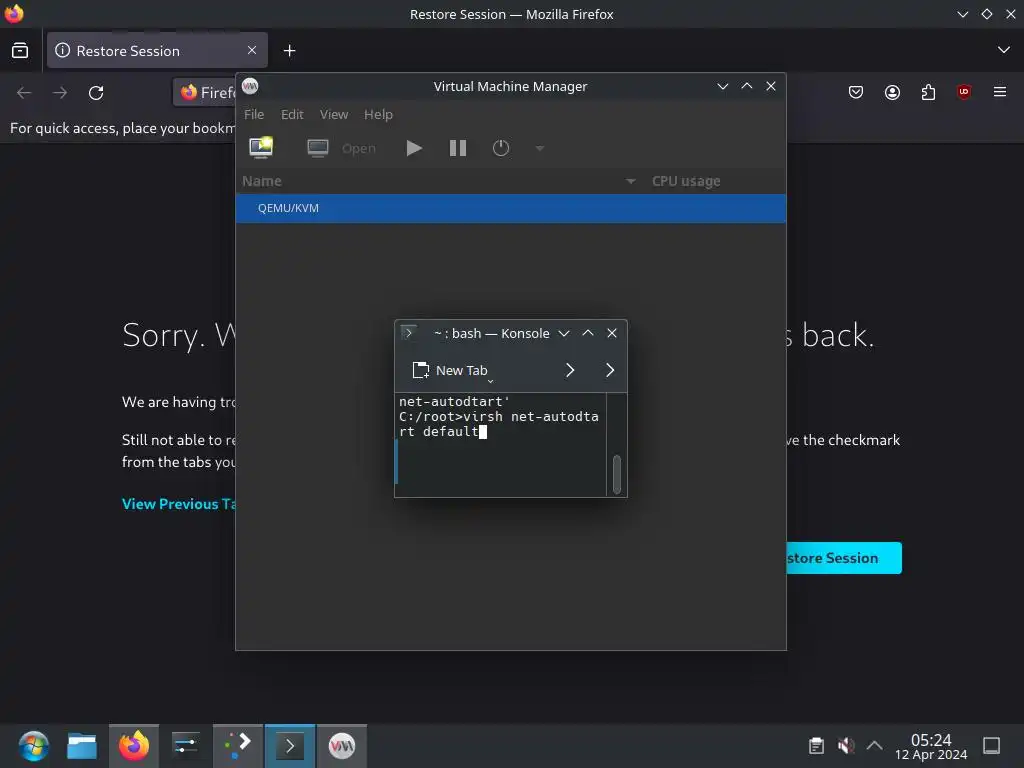
Task: Expand hidden system tray icons
Action: 874,746
